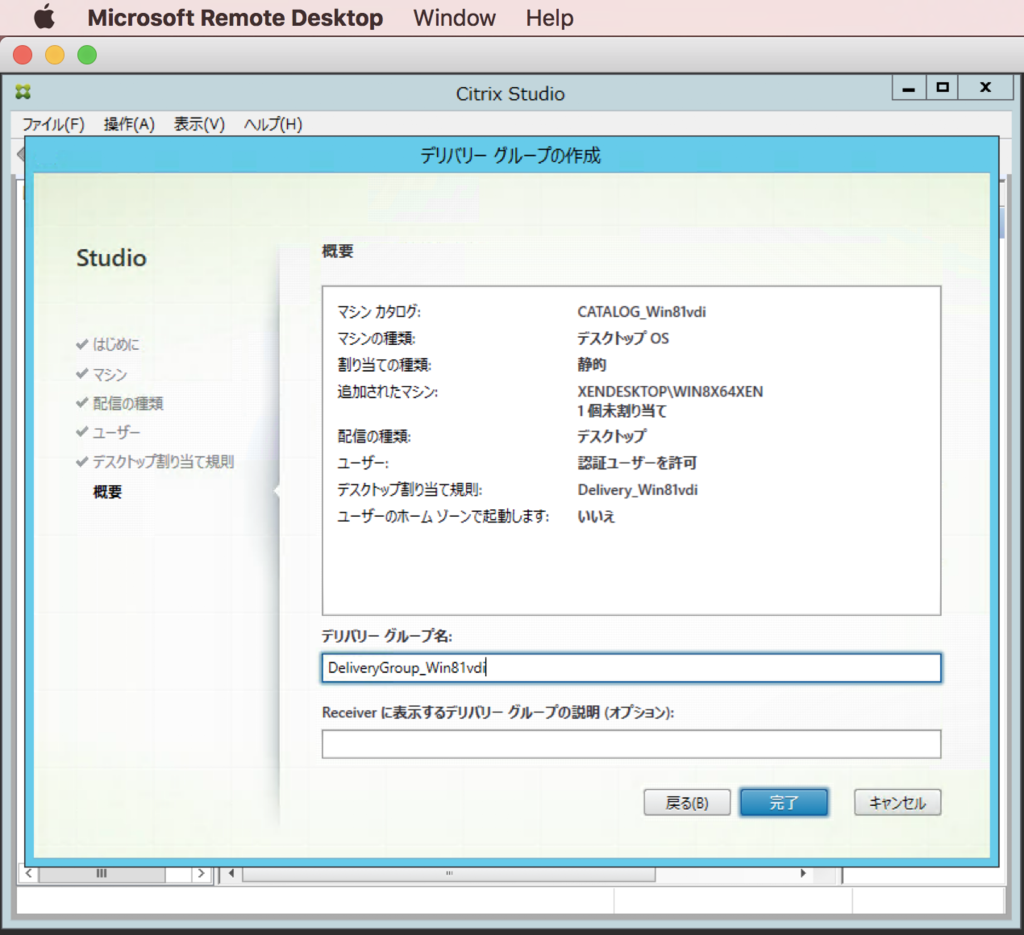Viewport: 1024px width, 935px height.
Task: Open the Microsoft Remote Desktop menu
Action: coord(235,18)
